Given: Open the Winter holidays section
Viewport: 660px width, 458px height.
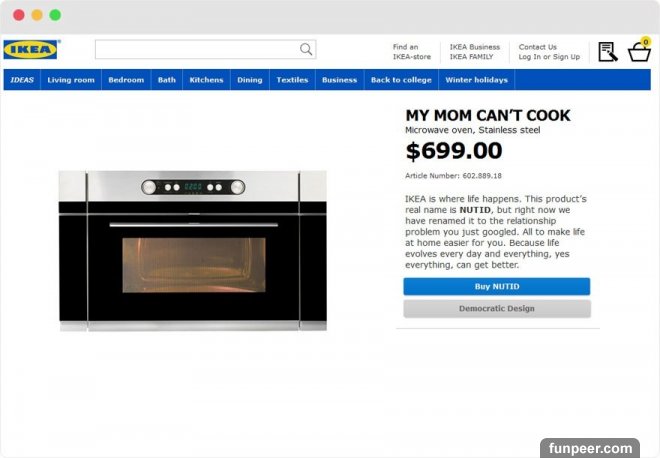Looking at the screenshot, I should [x=476, y=80].
